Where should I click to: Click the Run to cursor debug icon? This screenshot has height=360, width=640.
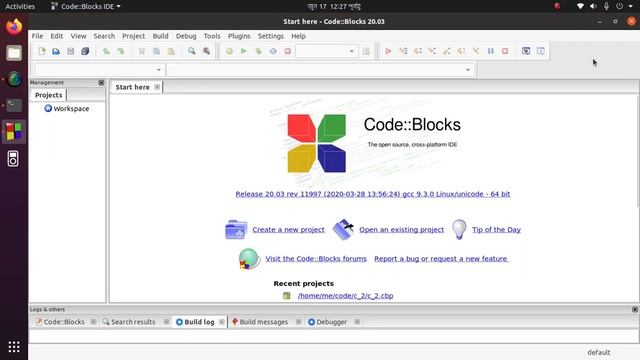point(403,51)
